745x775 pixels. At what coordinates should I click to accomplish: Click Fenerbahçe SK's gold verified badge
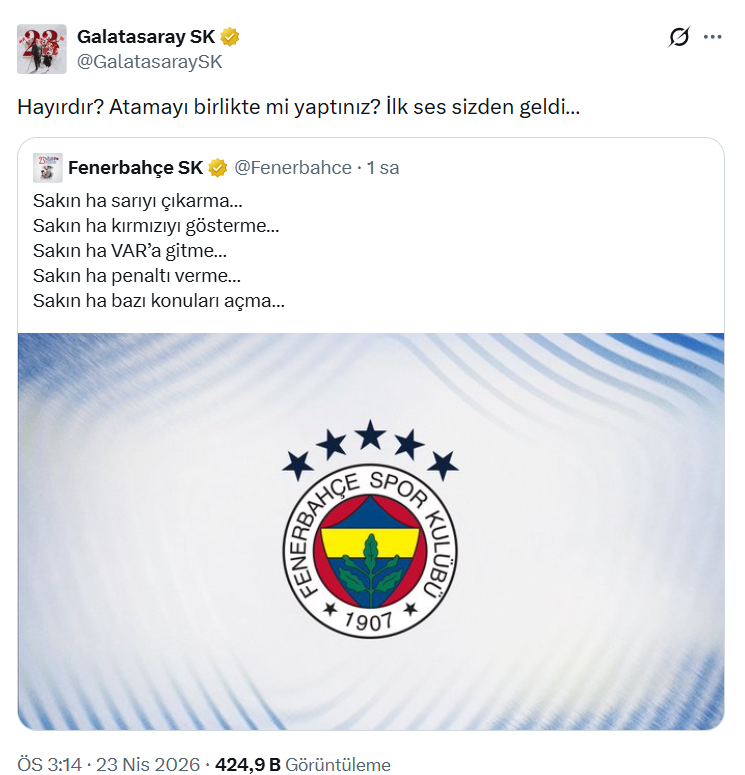(218, 168)
